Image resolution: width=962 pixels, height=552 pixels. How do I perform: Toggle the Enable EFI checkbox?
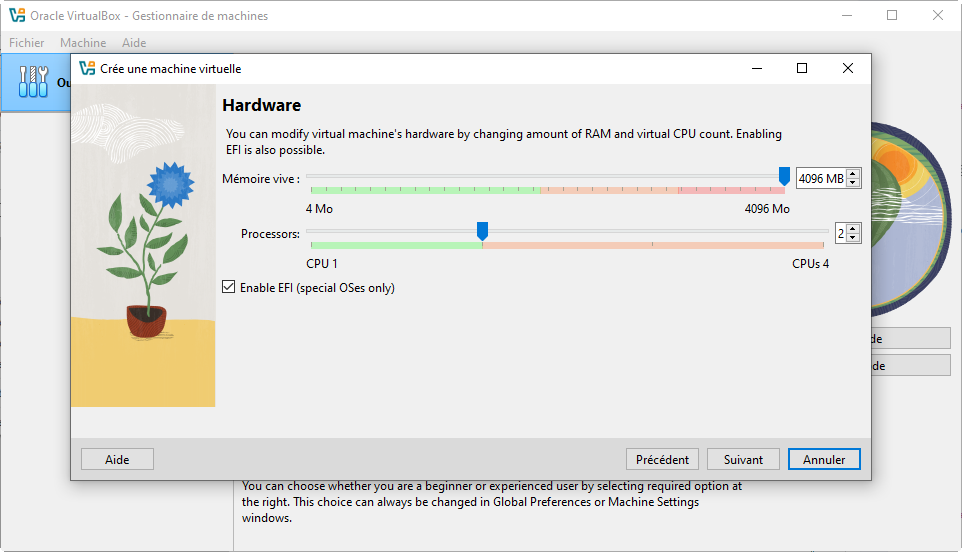pos(230,288)
